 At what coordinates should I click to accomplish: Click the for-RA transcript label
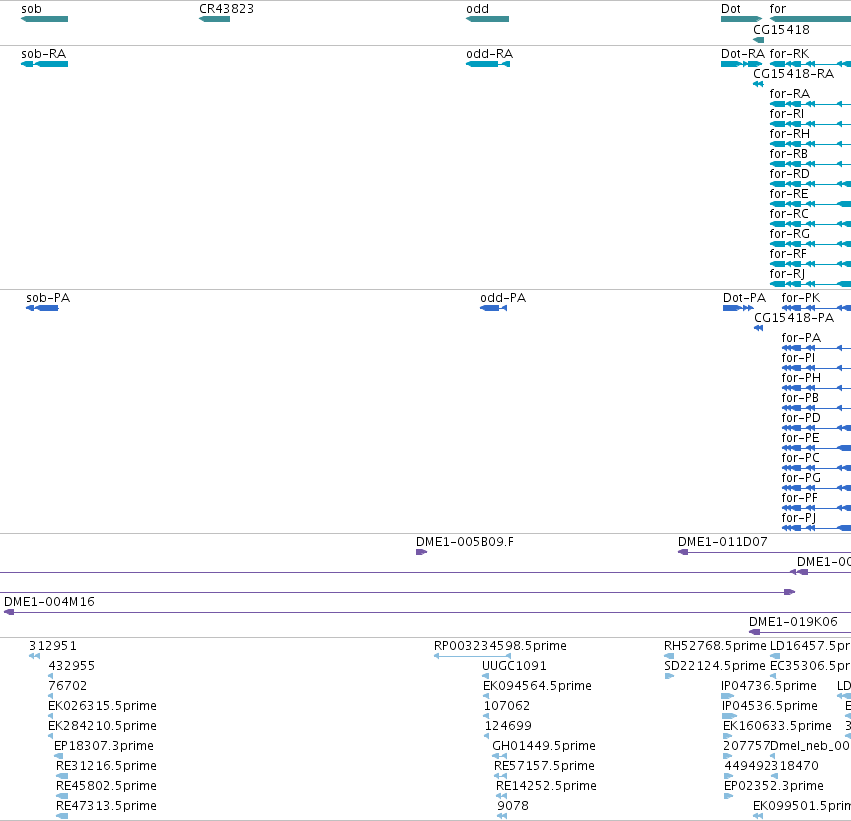click(790, 93)
